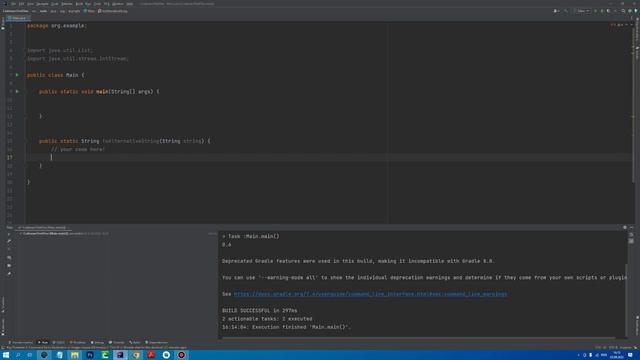Open Adobe Acrobat from the taskbar
The width and height of the screenshot is (640, 360).
(x=151, y=355)
